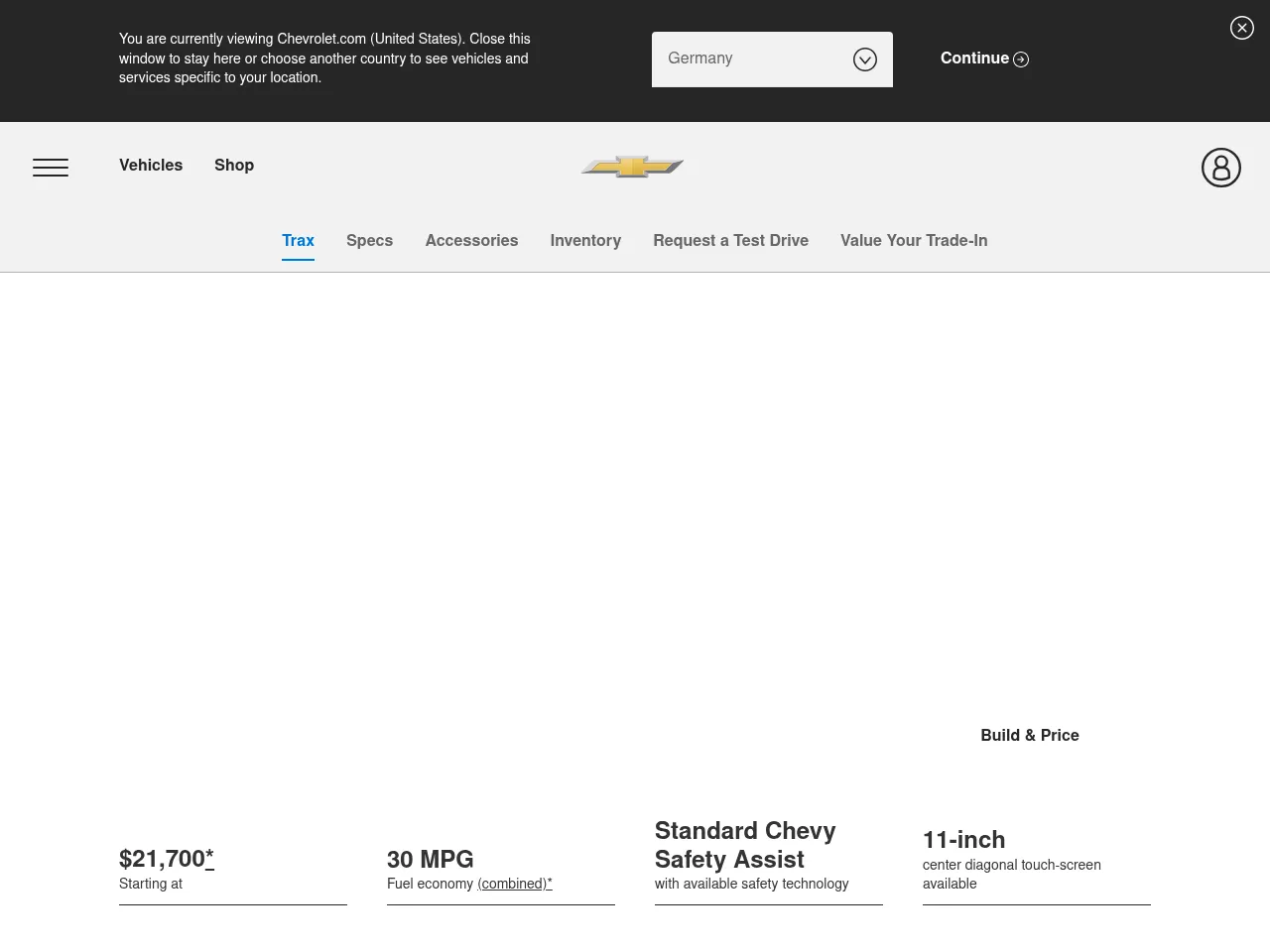Click the Chevrolet bowtie logo
Viewport: 1270px width, 952px height.
632,167
